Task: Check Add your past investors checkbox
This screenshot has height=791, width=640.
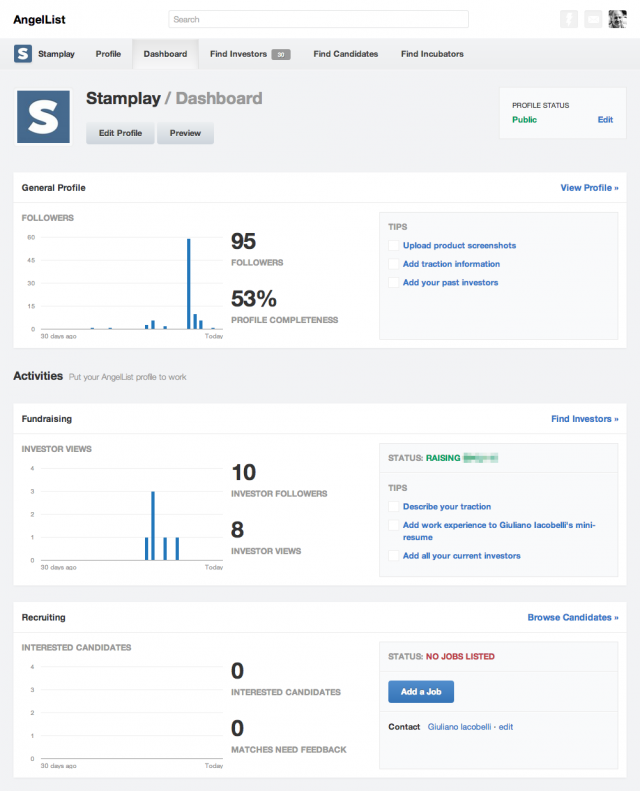Action: click(x=393, y=282)
